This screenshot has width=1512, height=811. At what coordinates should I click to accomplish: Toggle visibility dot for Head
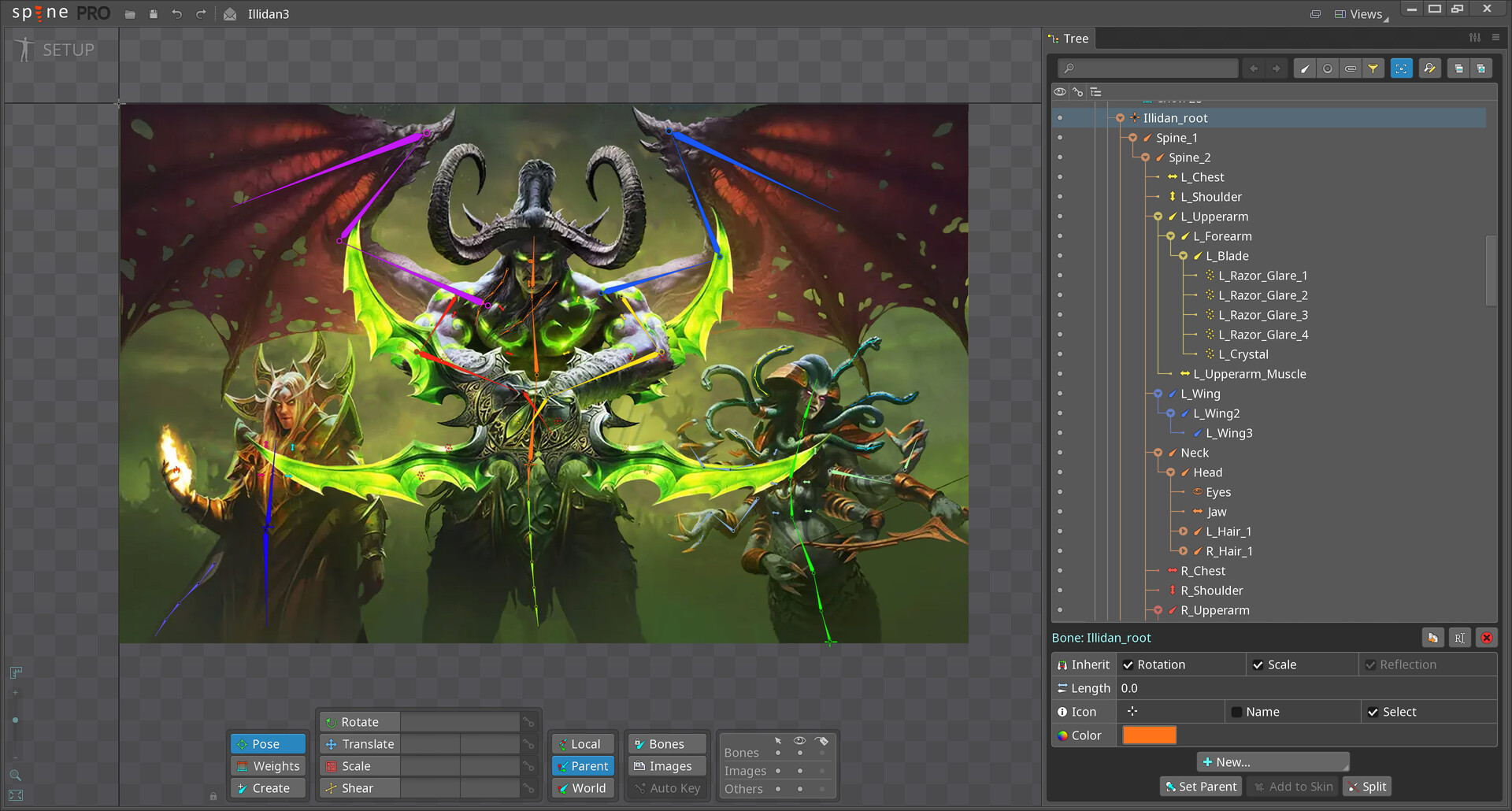pos(1060,472)
